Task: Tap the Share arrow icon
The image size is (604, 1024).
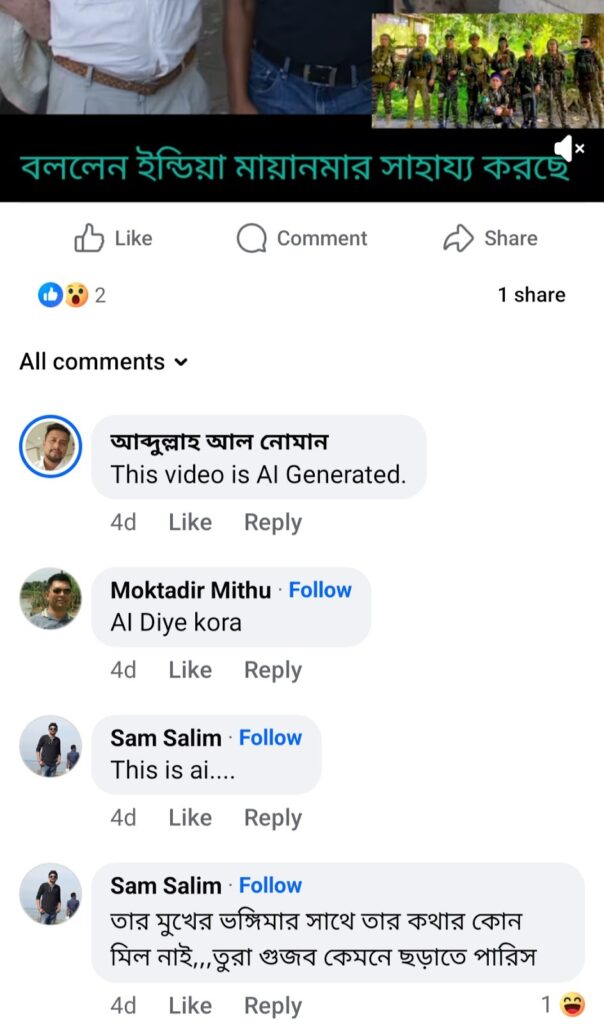Action: click(458, 238)
